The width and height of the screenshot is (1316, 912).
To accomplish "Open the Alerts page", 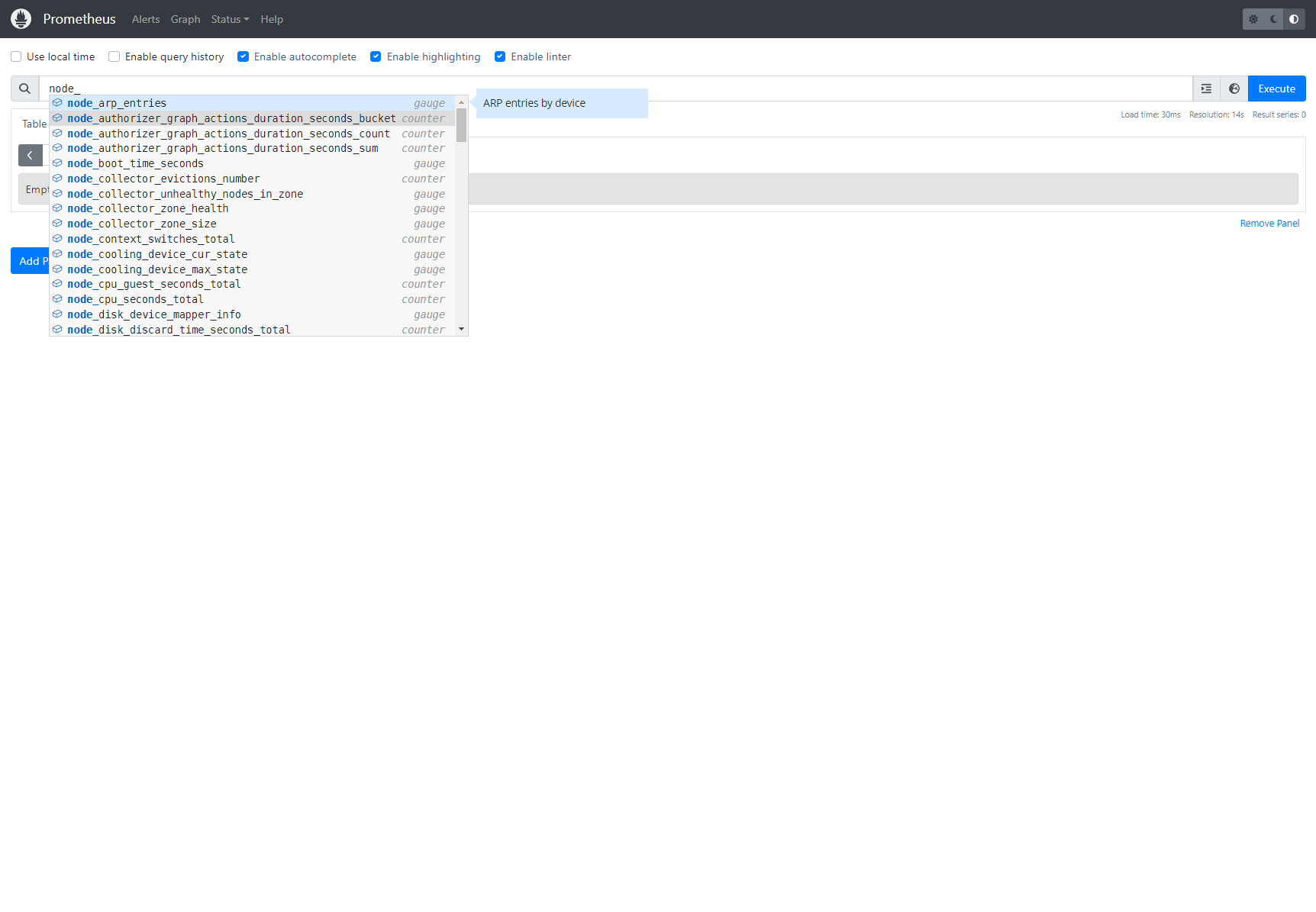I will (x=146, y=19).
